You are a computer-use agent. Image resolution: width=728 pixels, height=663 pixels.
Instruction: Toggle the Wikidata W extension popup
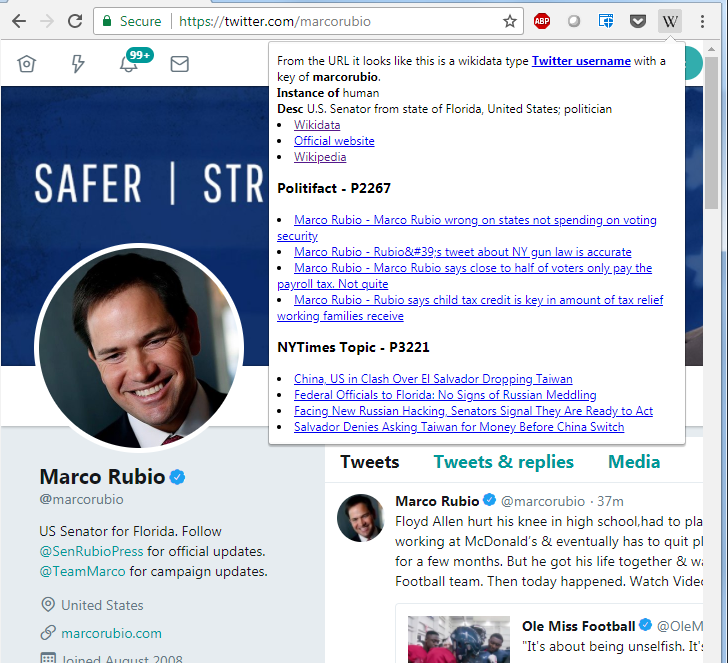[669, 21]
